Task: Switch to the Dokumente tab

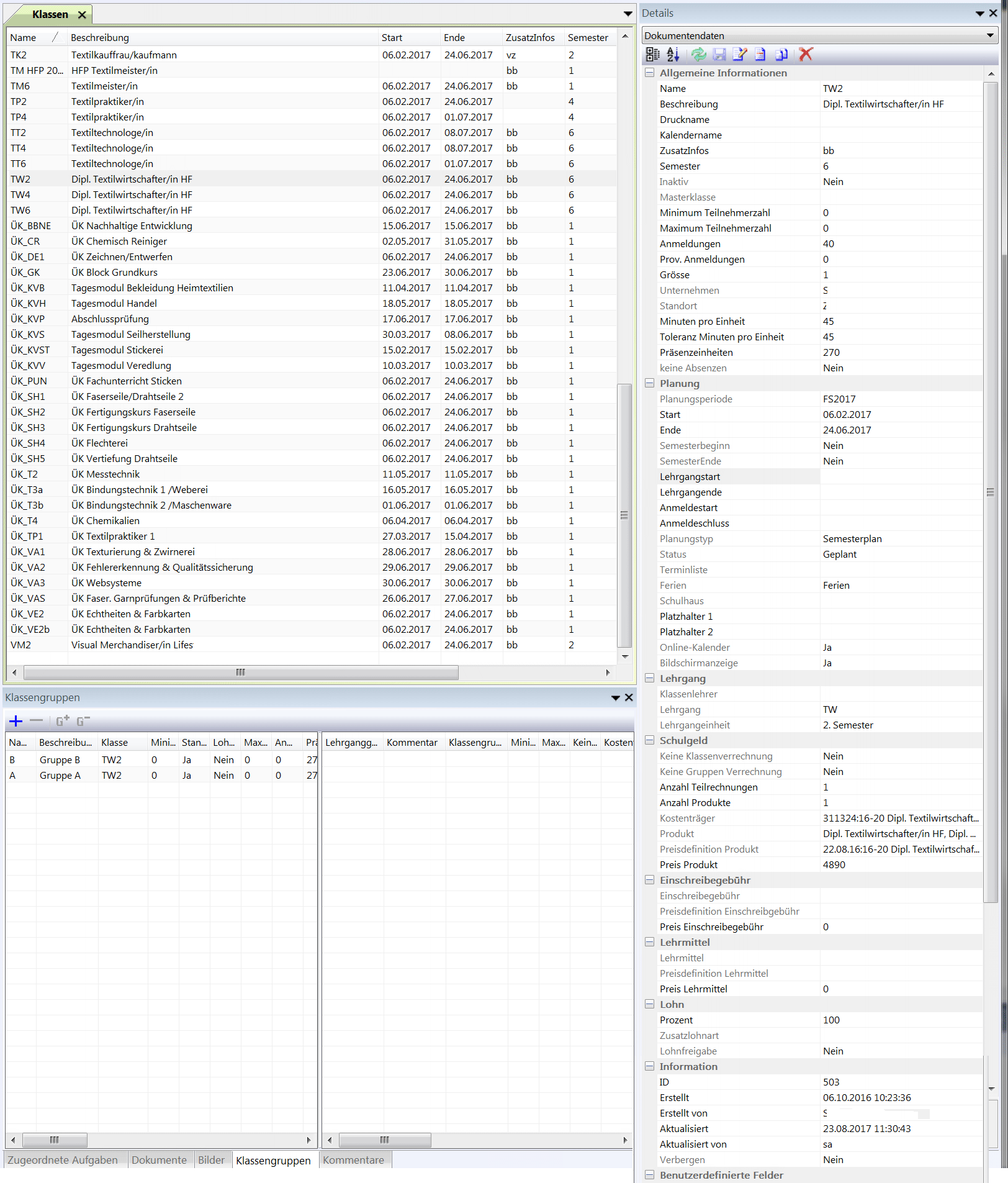Action: coord(159,1160)
